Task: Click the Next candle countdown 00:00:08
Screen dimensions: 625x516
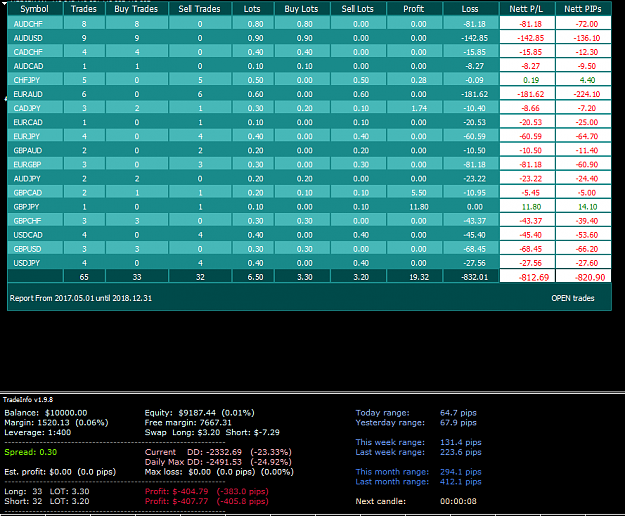Action: pyautogui.click(x=458, y=501)
